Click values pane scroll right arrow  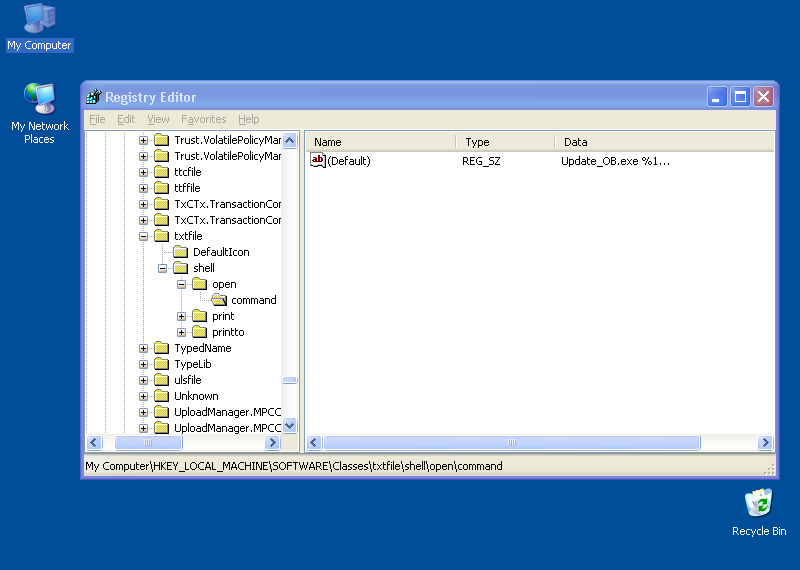(765, 442)
